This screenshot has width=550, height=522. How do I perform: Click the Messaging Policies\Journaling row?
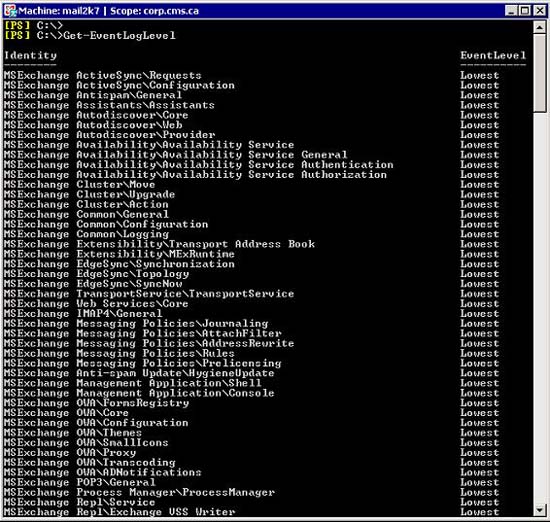tap(251, 323)
